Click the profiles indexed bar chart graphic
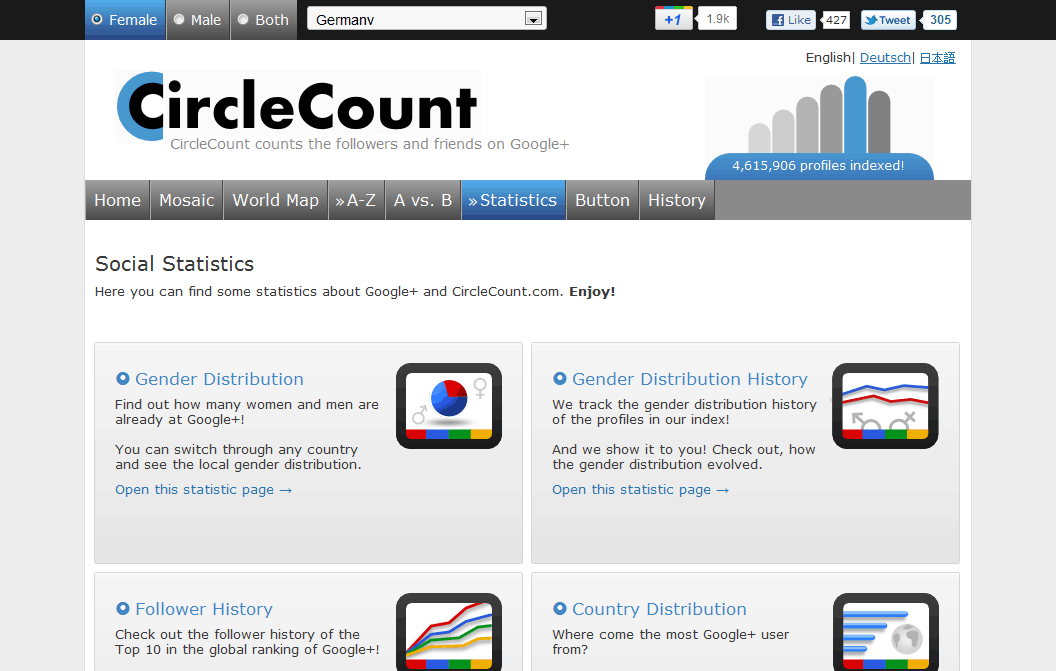Screen dimensions: 1056x671 (x=819, y=115)
